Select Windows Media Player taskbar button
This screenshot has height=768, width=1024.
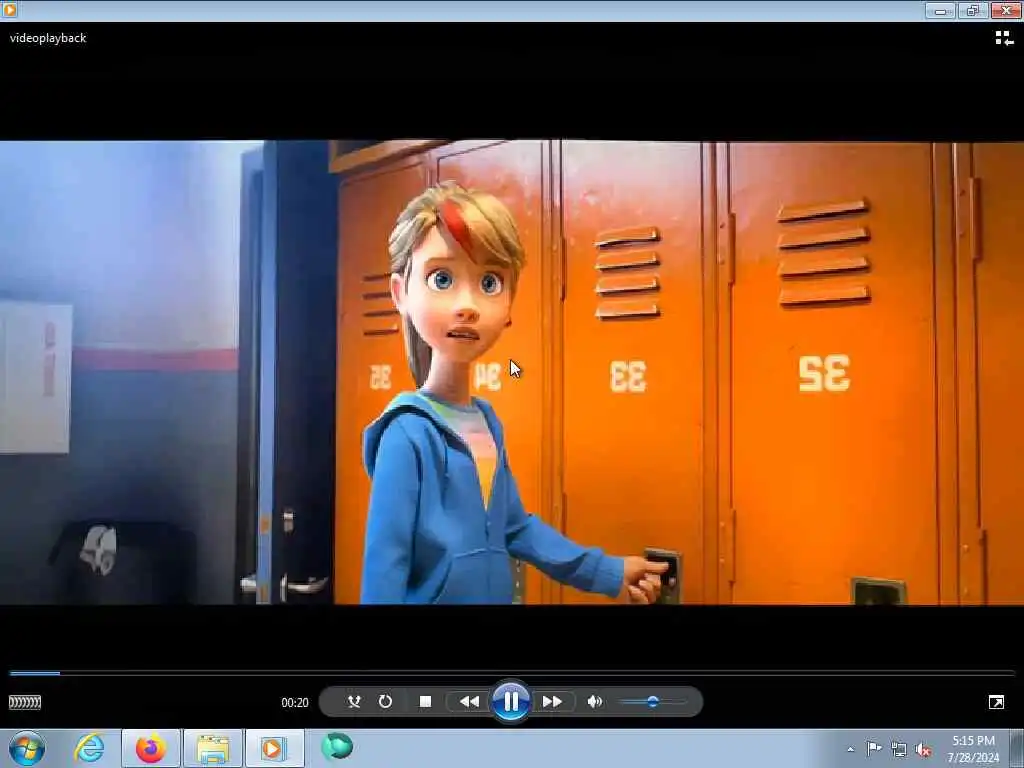click(274, 748)
